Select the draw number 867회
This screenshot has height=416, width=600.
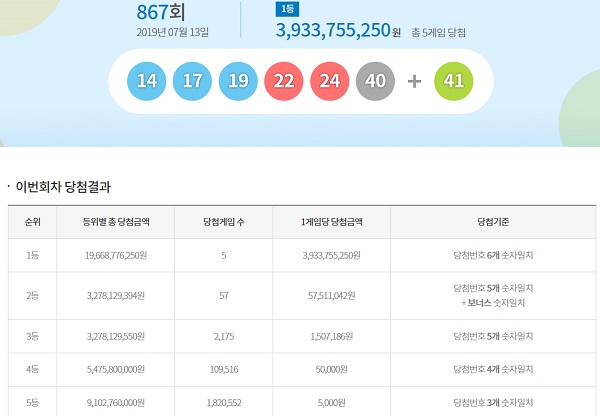click(x=161, y=12)
